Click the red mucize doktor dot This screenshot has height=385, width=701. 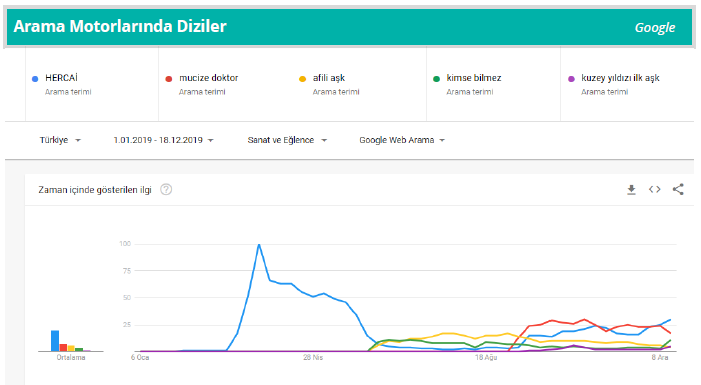(x=169, y=79)
